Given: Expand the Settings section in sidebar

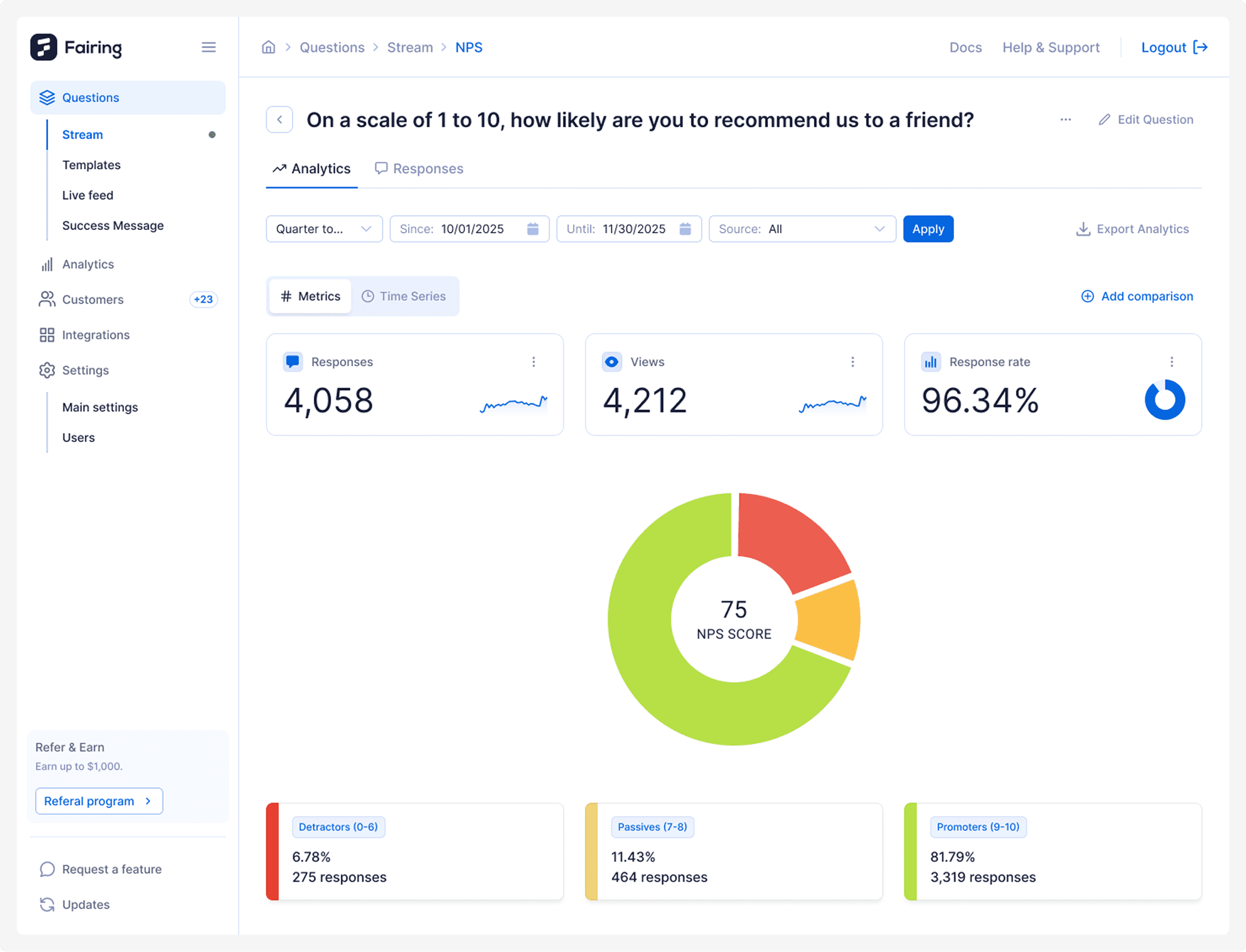Looking at the screenshot, I should [85, 370].
